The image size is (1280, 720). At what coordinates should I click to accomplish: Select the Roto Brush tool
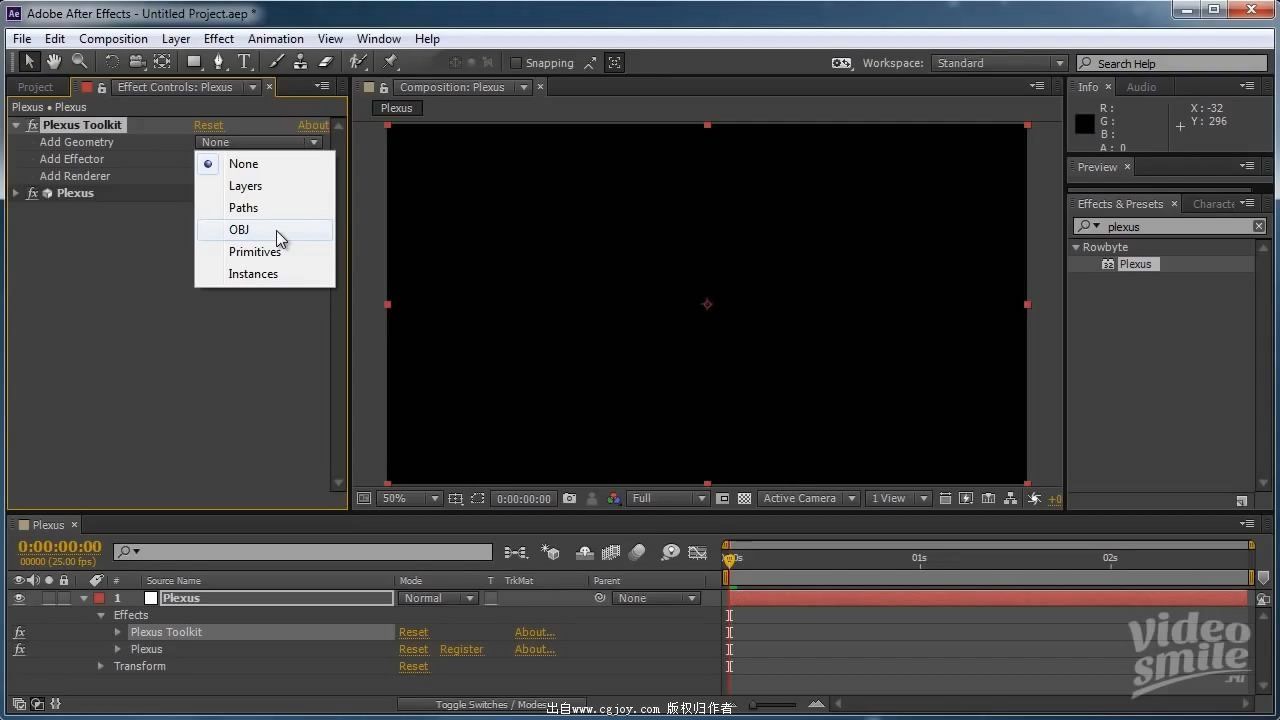(358, 62)
